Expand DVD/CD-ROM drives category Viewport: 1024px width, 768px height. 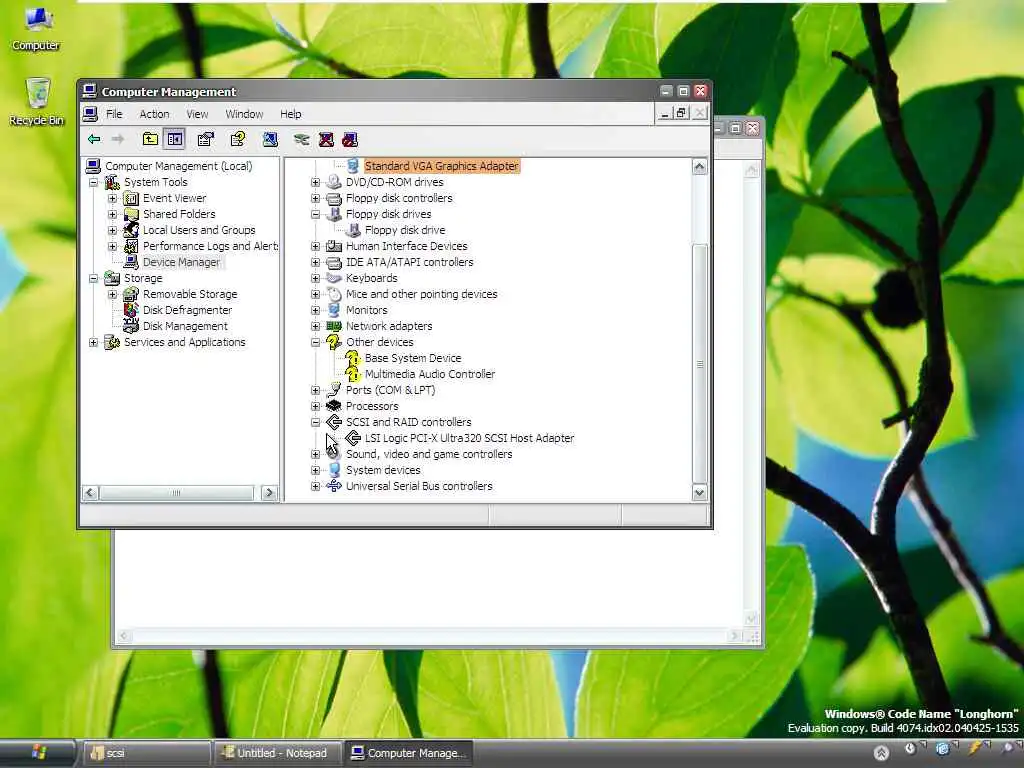coord(315,182)
